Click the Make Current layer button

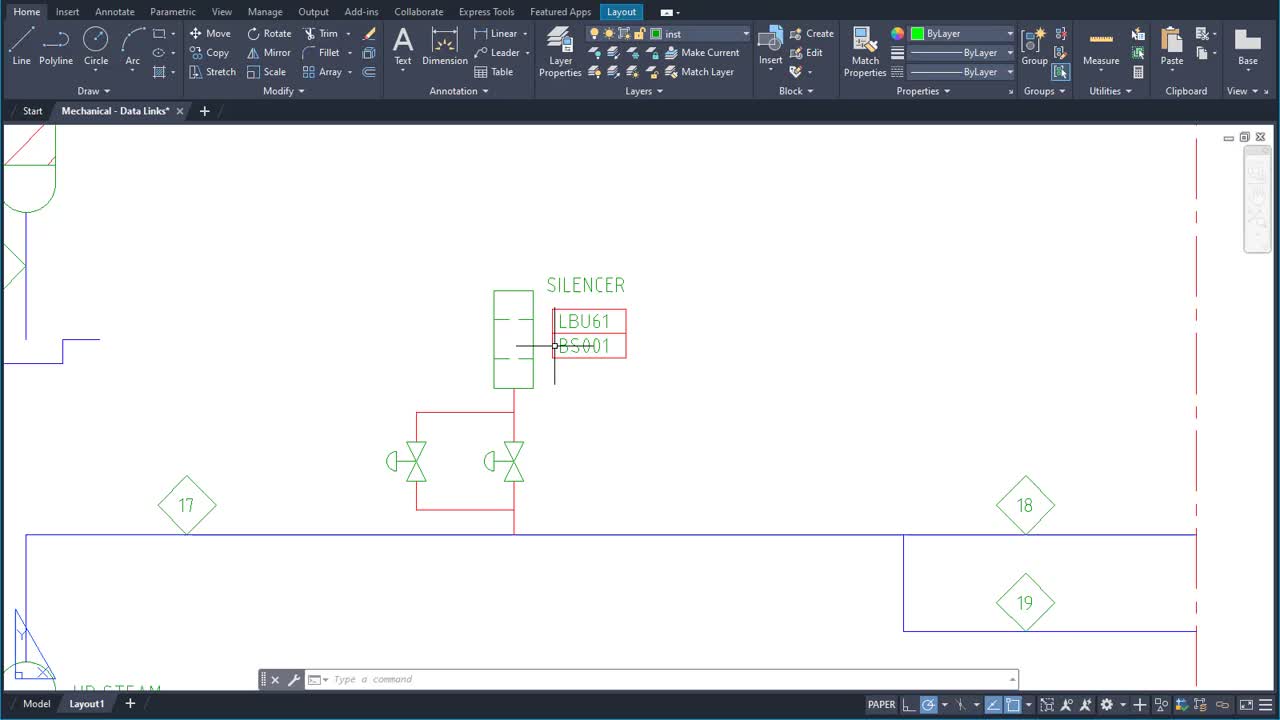[x=701, y=52]
